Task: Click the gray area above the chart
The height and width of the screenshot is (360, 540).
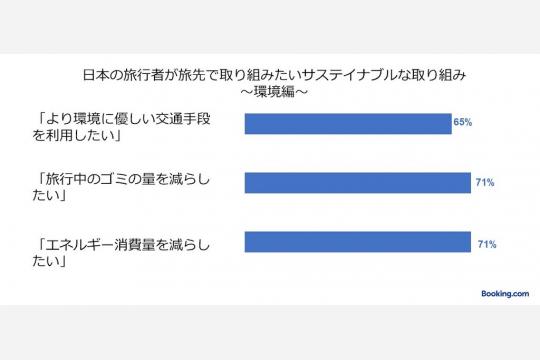Action: tap(270, 27)
